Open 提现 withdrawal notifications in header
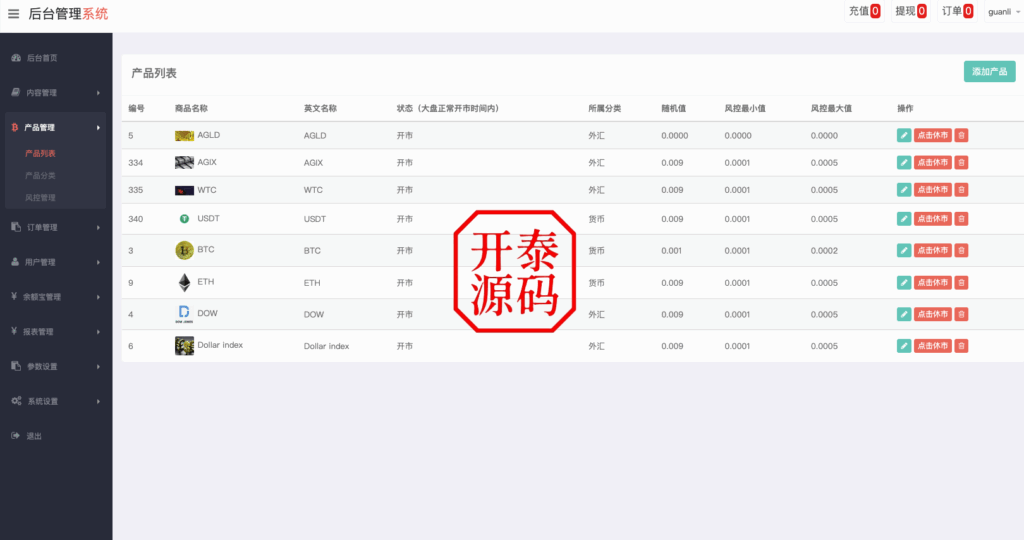 point(910,11)
